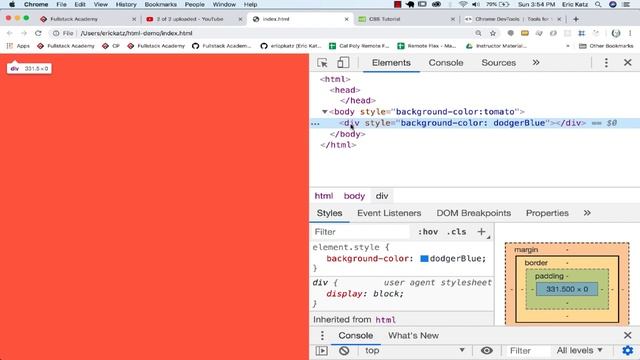Viewport: 640px width, 360px height.
Task: Click the margin region of box model
Action: [526, 249]
